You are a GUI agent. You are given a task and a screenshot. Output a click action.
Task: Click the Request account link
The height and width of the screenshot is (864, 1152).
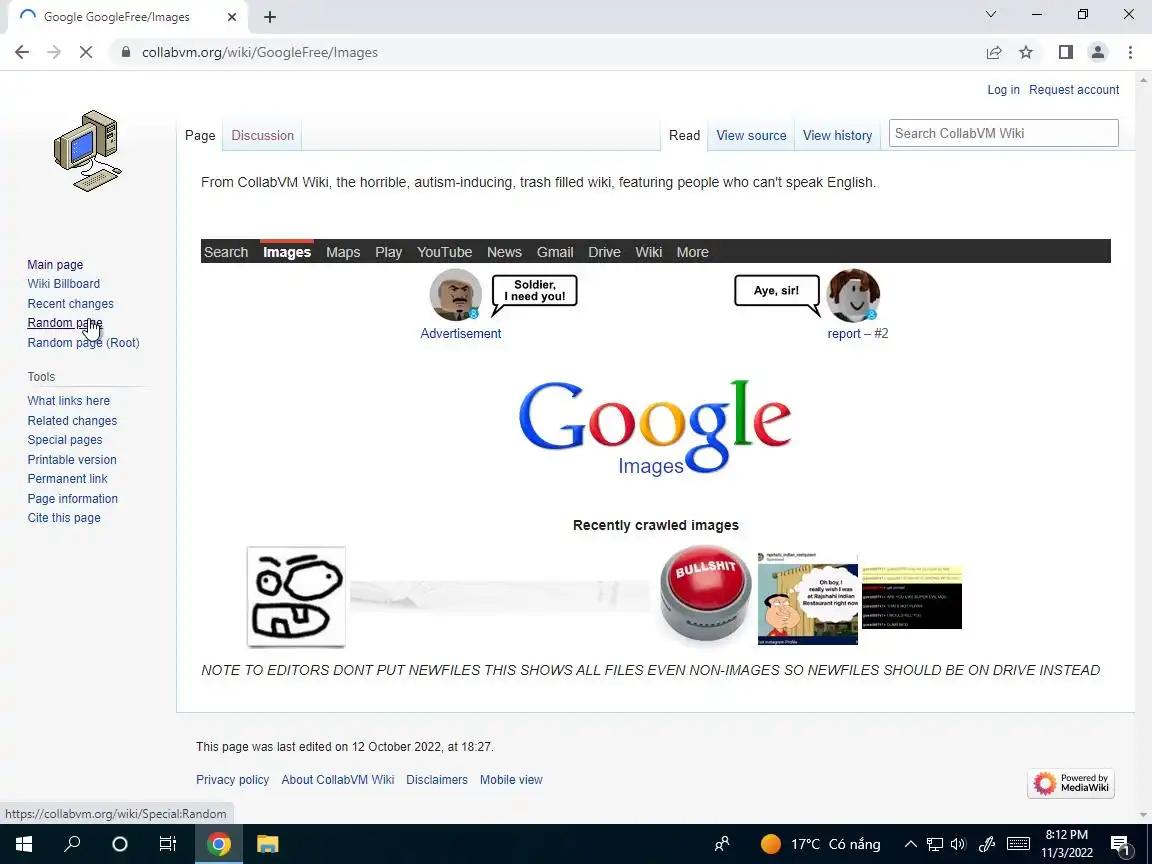pos(1074,90)
